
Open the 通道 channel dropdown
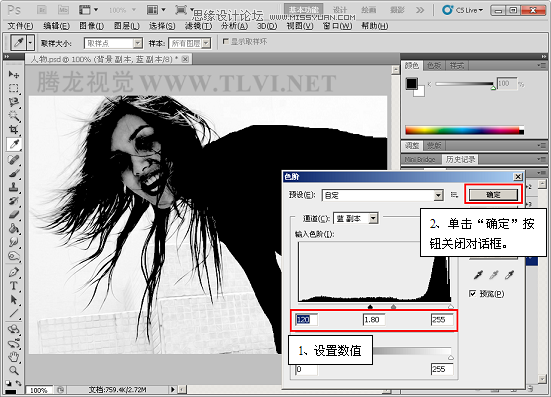tap(355, 219)
